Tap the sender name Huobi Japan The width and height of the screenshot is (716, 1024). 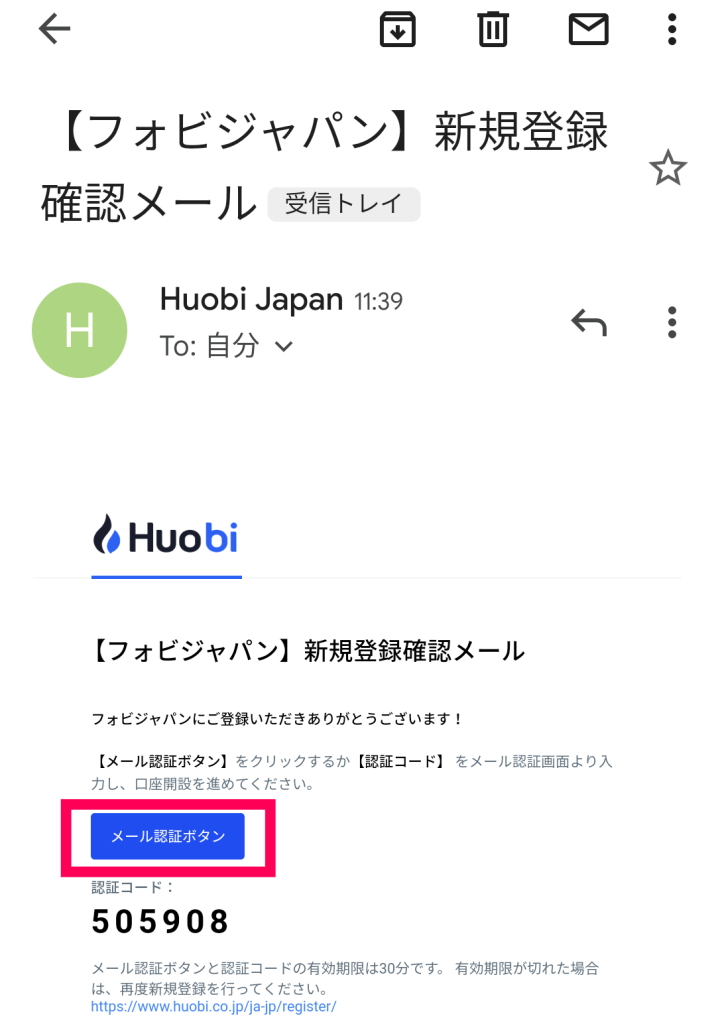coord(252,300)
